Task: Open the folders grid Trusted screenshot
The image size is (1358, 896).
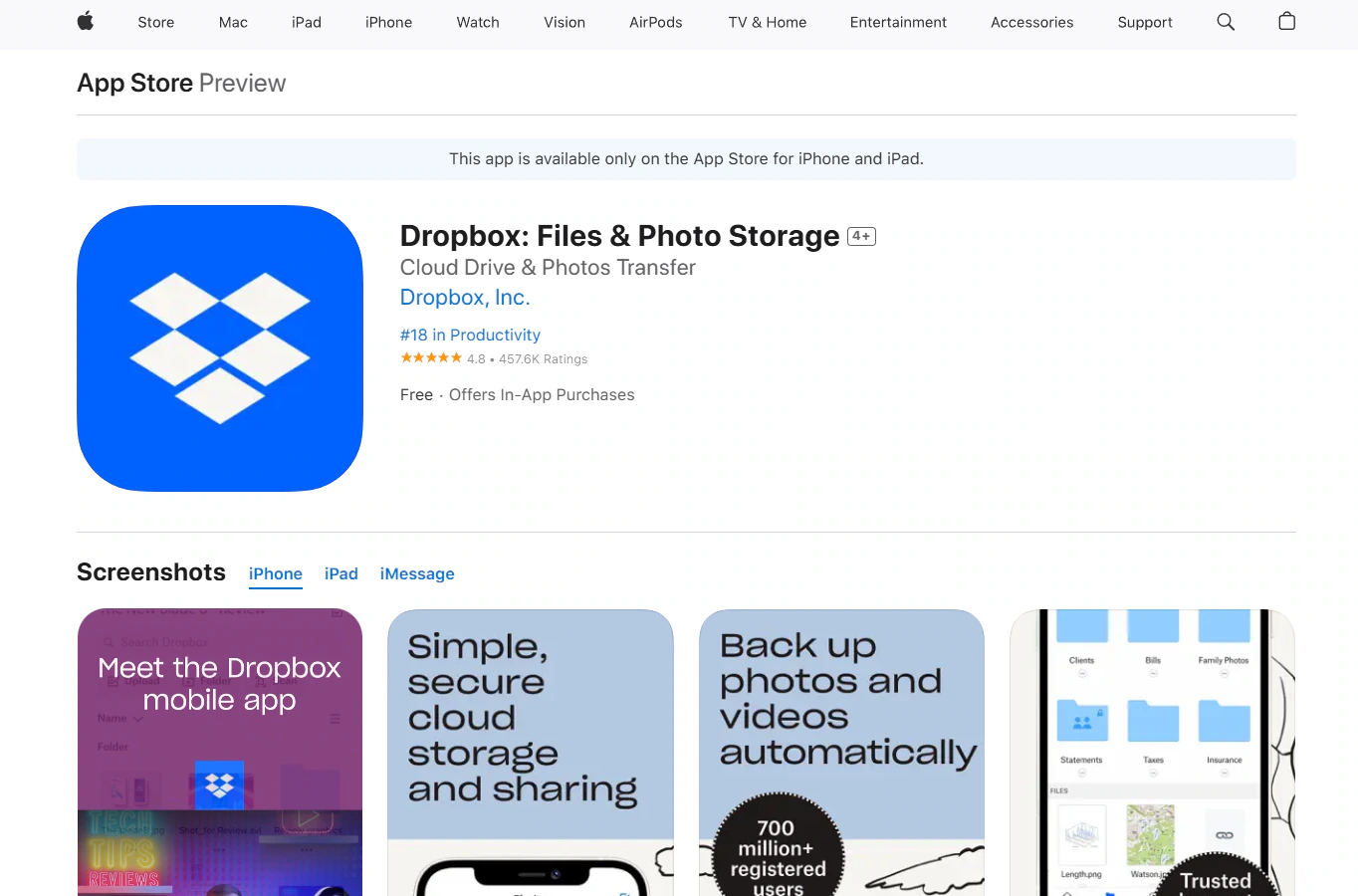Action: [1153, 753]
